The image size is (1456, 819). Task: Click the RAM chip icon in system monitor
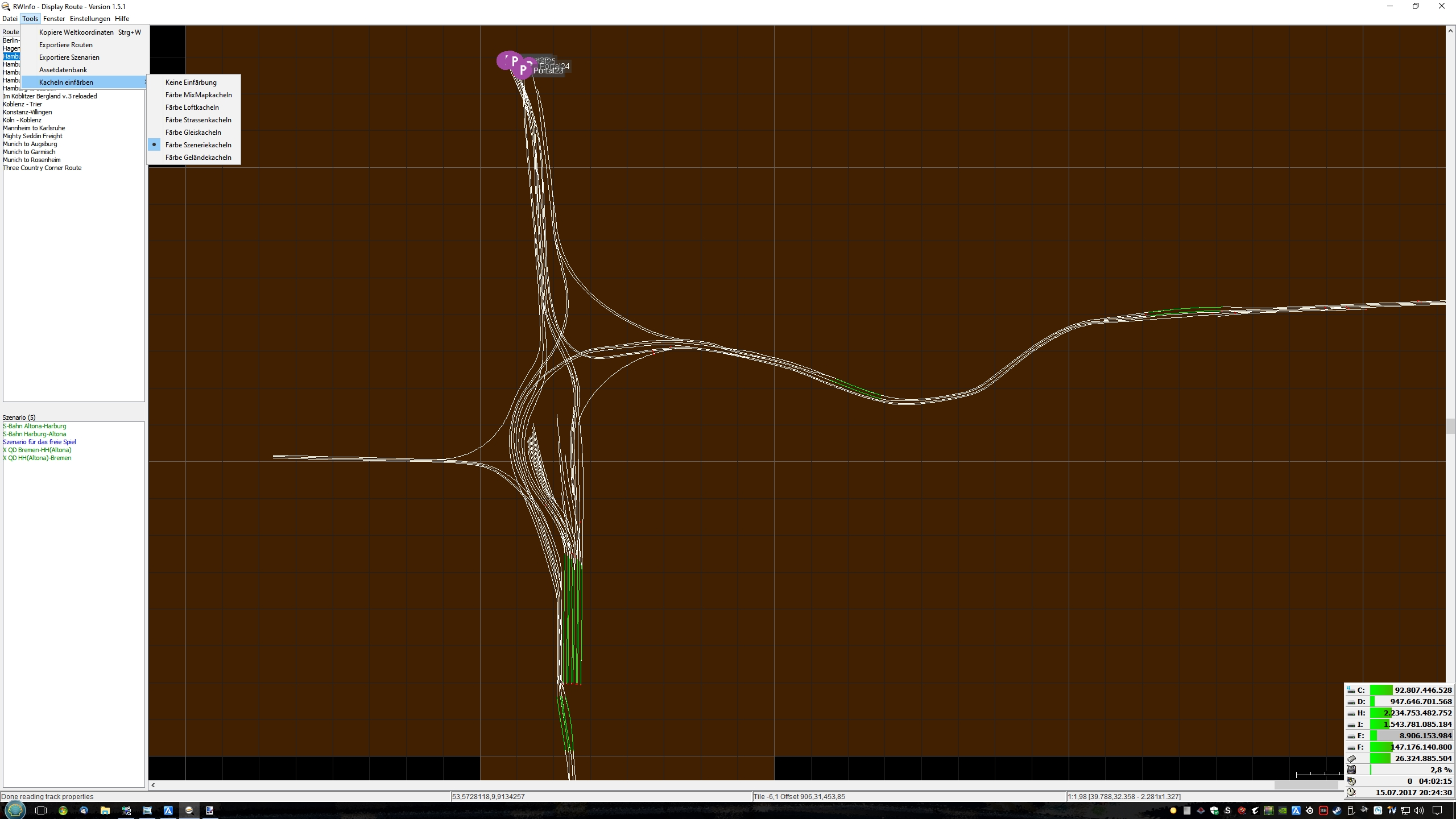tap(1352, 758)
